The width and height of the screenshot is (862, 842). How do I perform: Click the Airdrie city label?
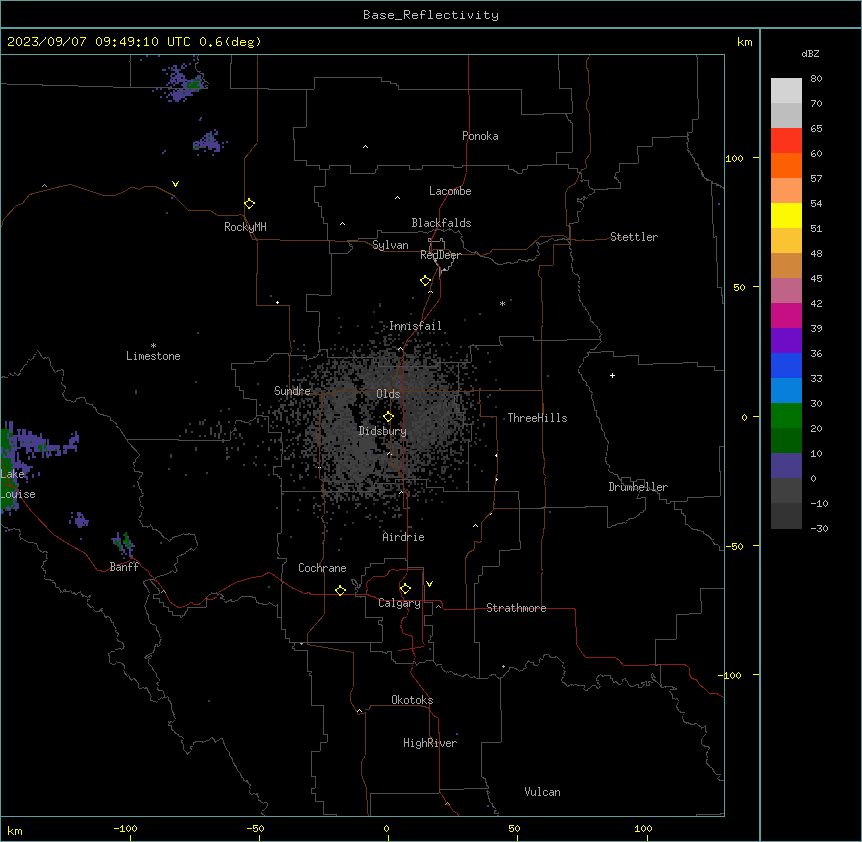(404, 537)
